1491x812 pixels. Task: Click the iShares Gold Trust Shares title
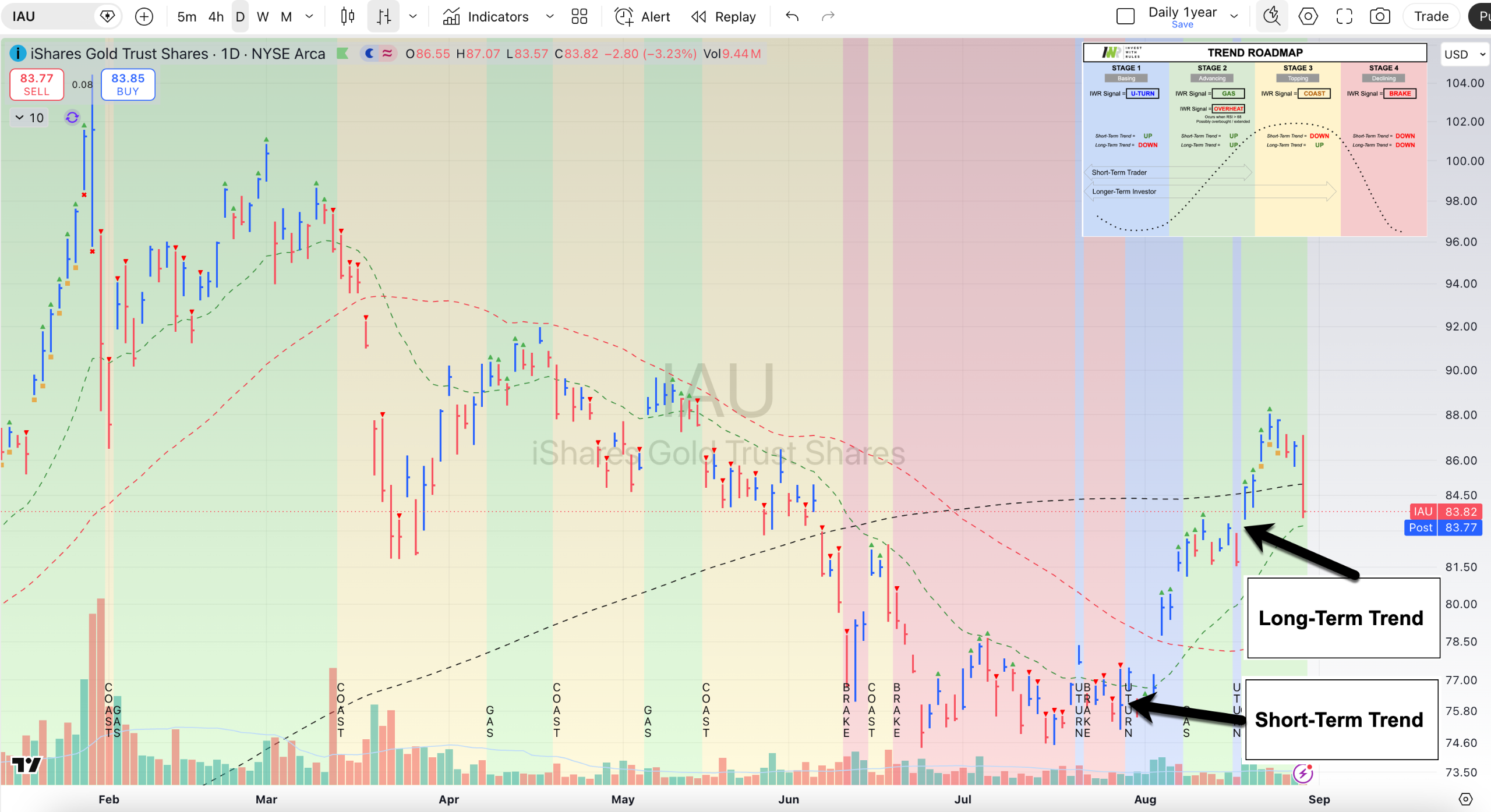pos(119,54)
